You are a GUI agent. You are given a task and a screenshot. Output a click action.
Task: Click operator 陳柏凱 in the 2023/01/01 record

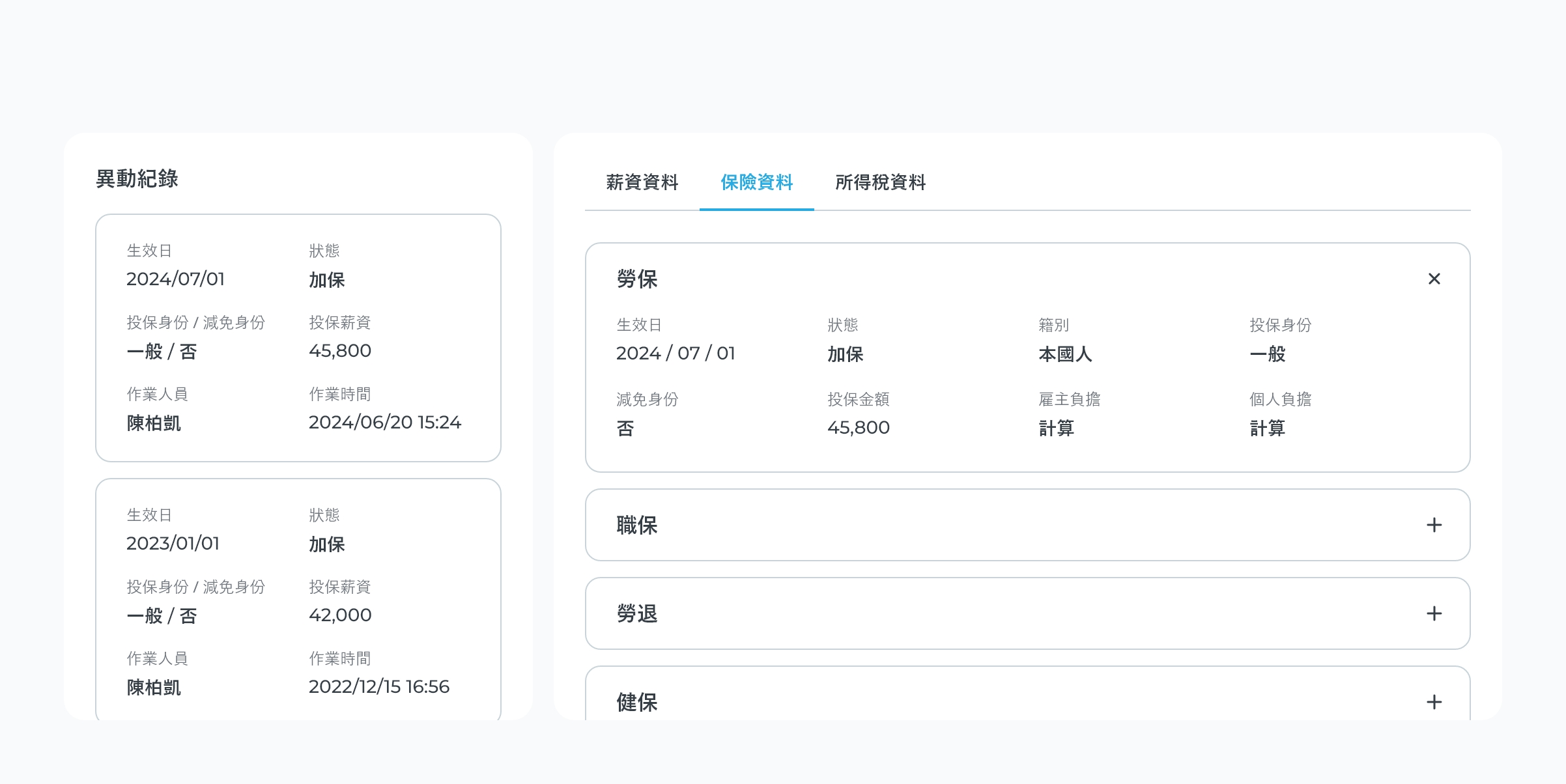click(x=153, y=687)
